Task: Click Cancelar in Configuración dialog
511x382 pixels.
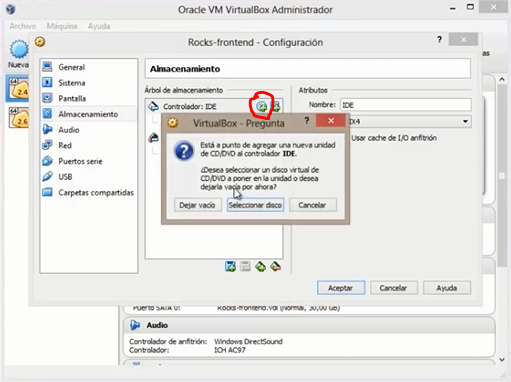Action: [393, 288]
